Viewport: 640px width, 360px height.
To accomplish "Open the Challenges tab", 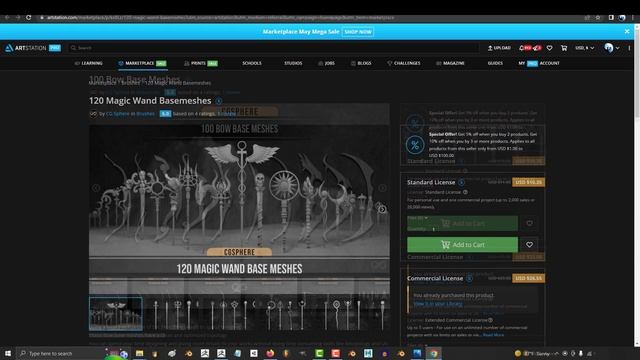I will coord(404,63).
